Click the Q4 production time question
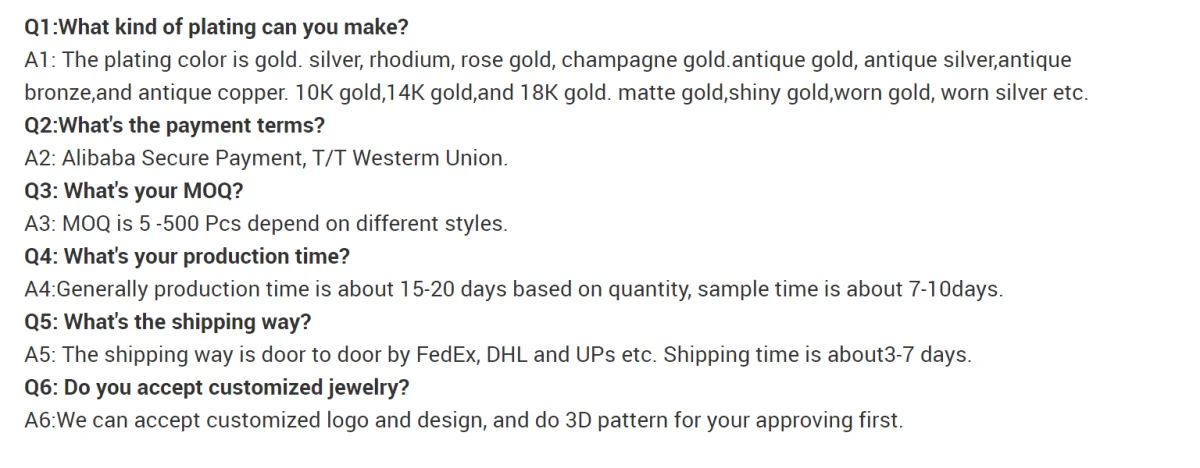The width and height of the screenshot is (1200, 468). click(186, 257)
